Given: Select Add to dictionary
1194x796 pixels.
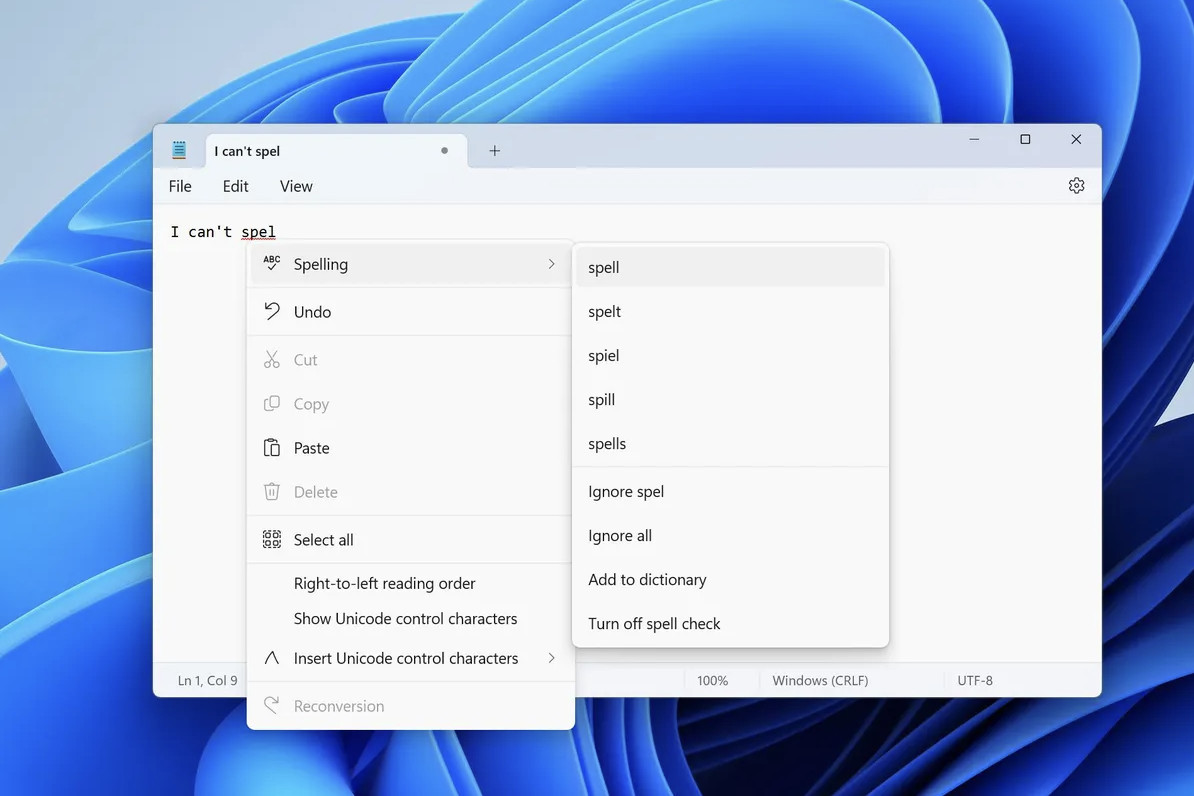Looking at the screenshot, I should tap(647, 580).
